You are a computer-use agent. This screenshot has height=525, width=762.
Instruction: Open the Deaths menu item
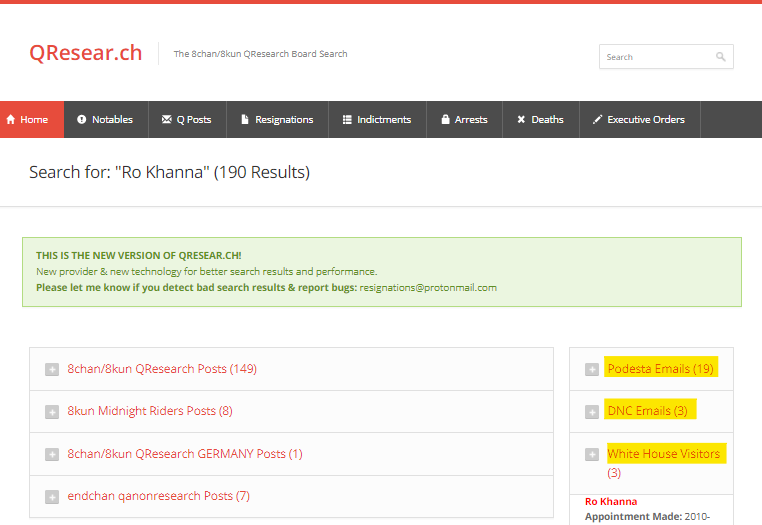(540, 120)
